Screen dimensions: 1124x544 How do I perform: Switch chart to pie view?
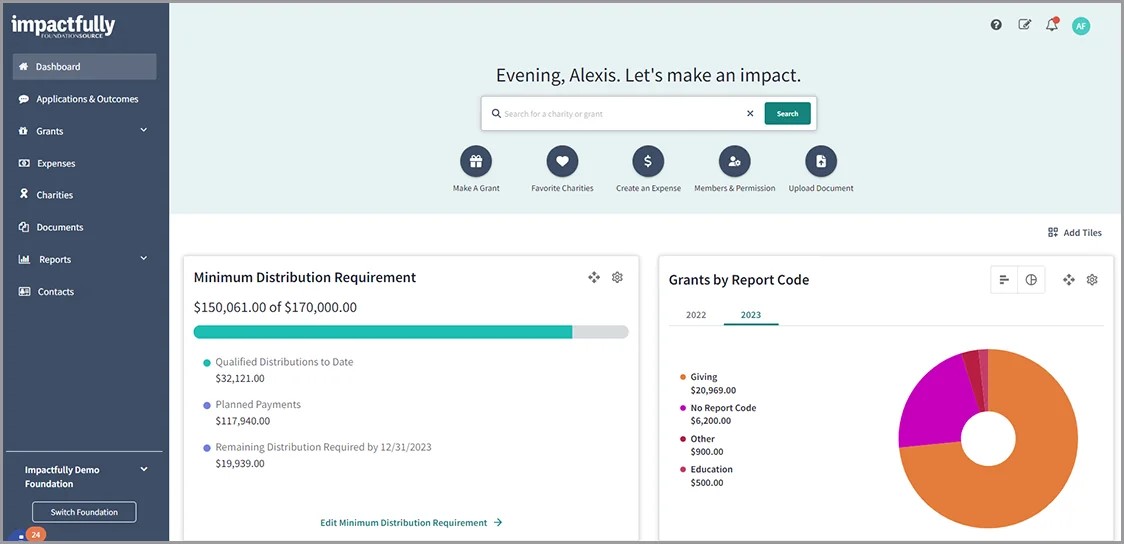(x=1031, y=280)
